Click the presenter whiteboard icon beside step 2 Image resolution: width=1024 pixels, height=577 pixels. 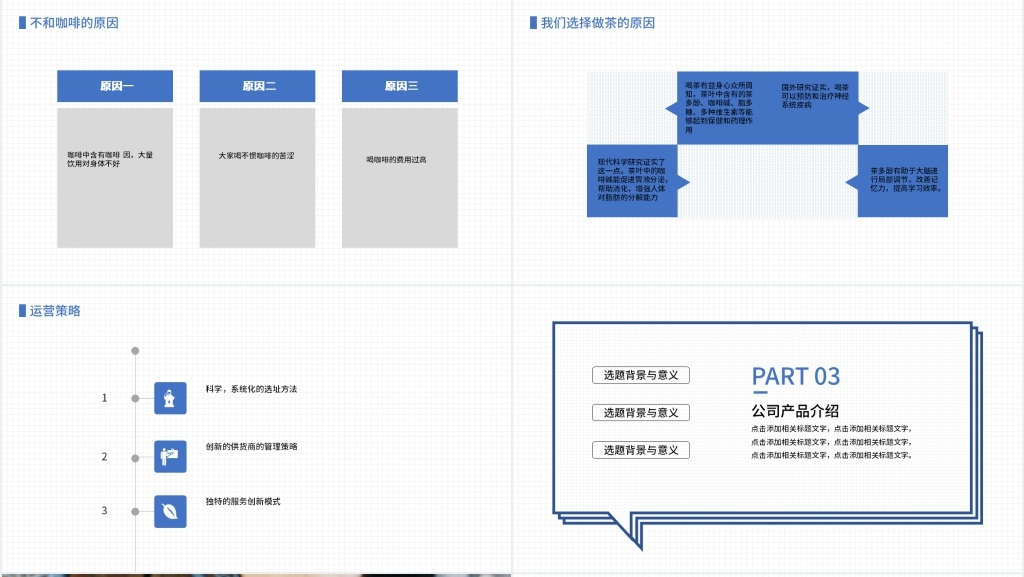point(170,456)
